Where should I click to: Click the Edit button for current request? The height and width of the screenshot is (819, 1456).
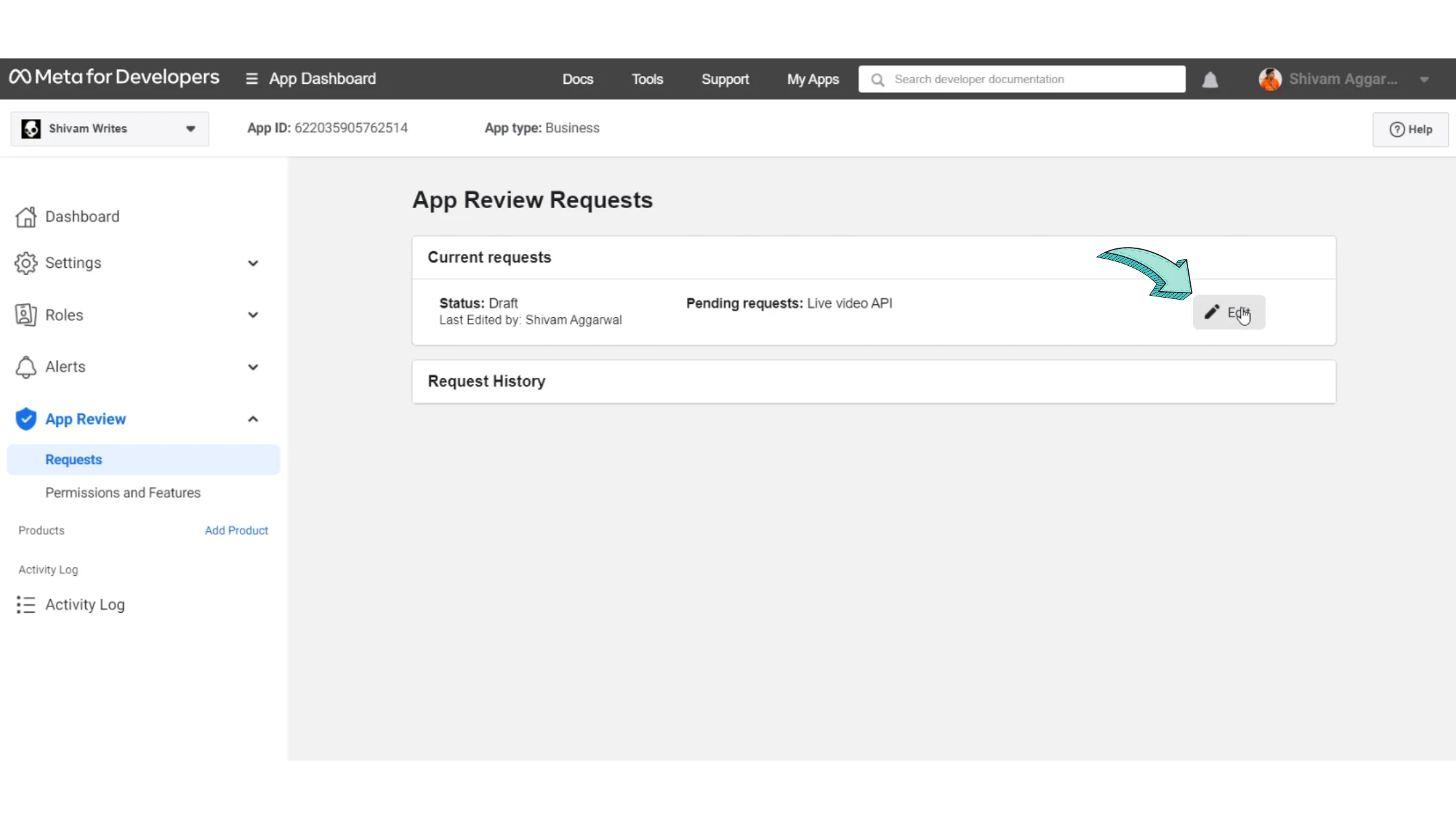click(x=1228, y=312)
